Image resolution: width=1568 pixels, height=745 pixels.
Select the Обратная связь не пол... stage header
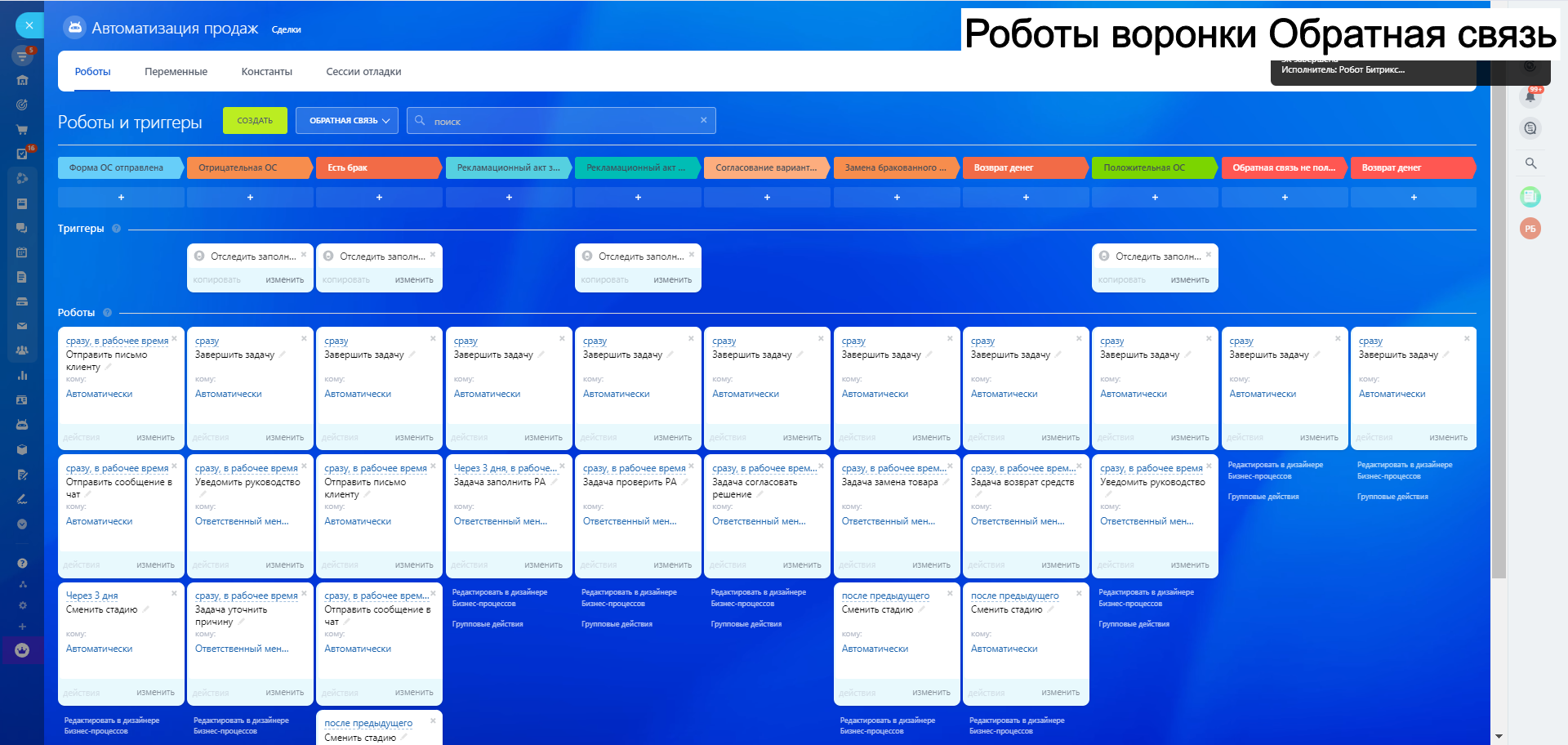1285,167
